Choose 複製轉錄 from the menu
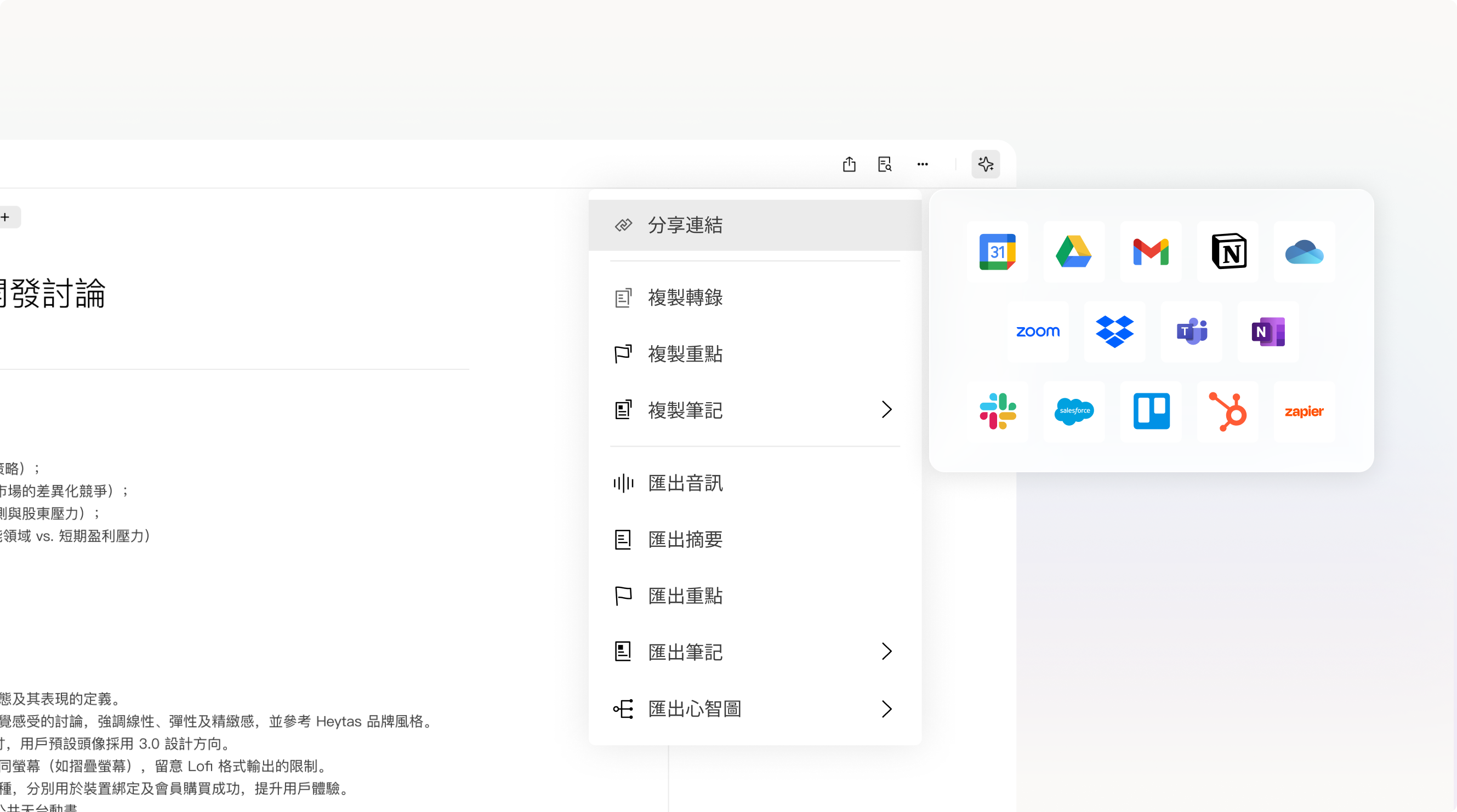This screenshot has width=1457, height=812. [685, 298]
